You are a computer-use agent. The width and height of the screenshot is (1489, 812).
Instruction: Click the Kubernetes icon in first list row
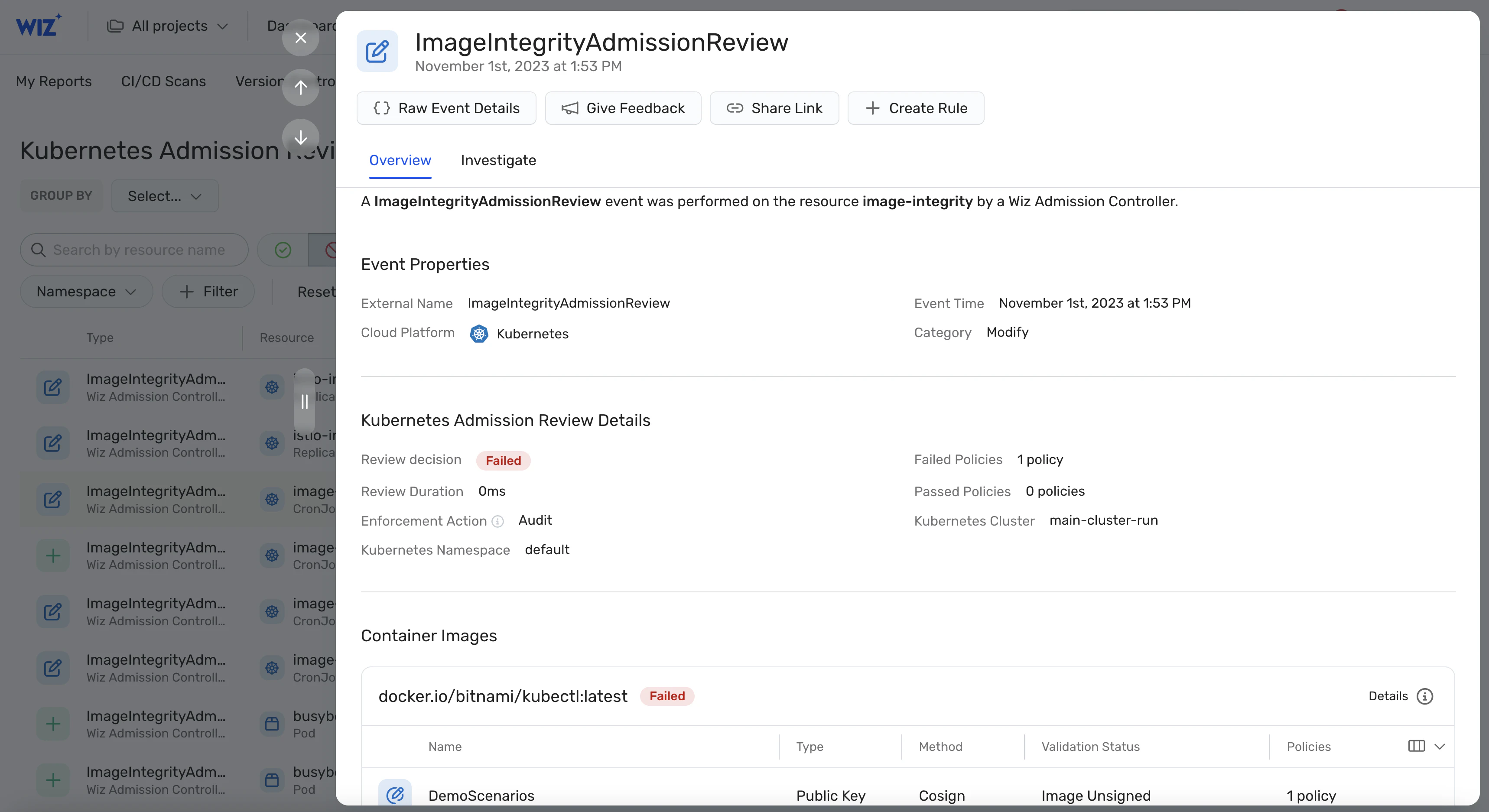272,387
